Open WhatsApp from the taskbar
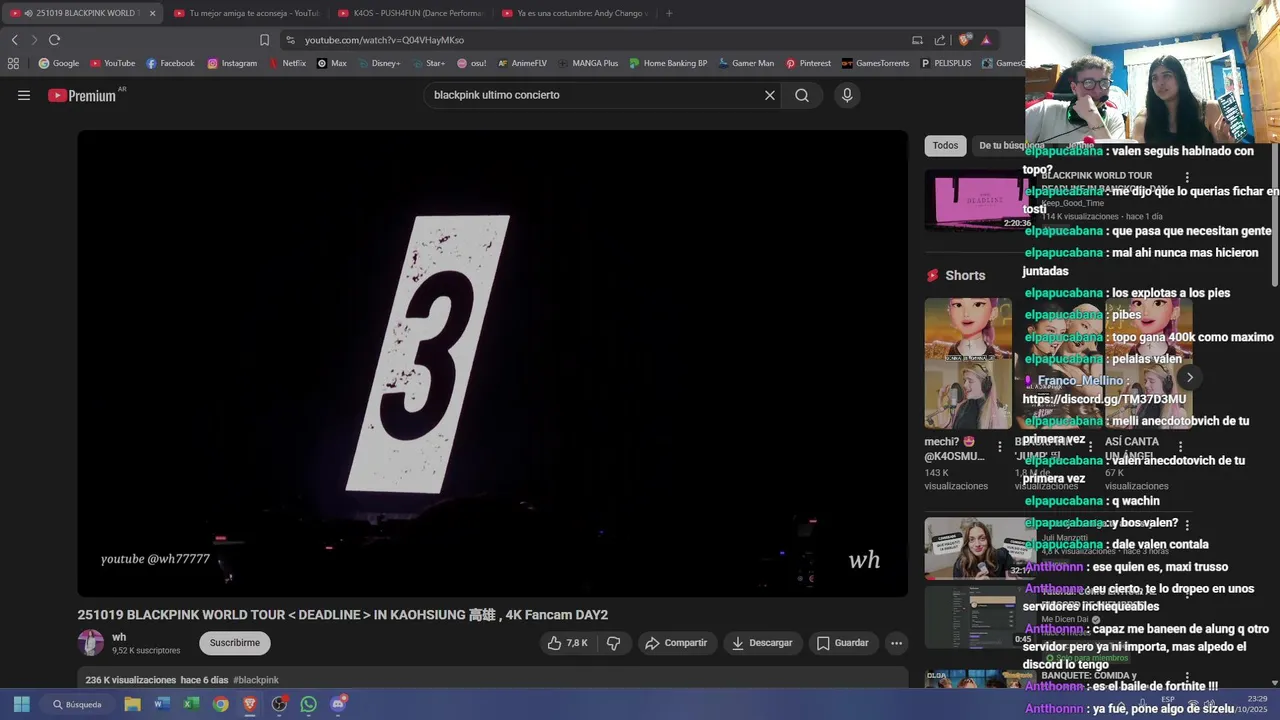Screen dimensions: 1280x720 [x=308, y=704]
